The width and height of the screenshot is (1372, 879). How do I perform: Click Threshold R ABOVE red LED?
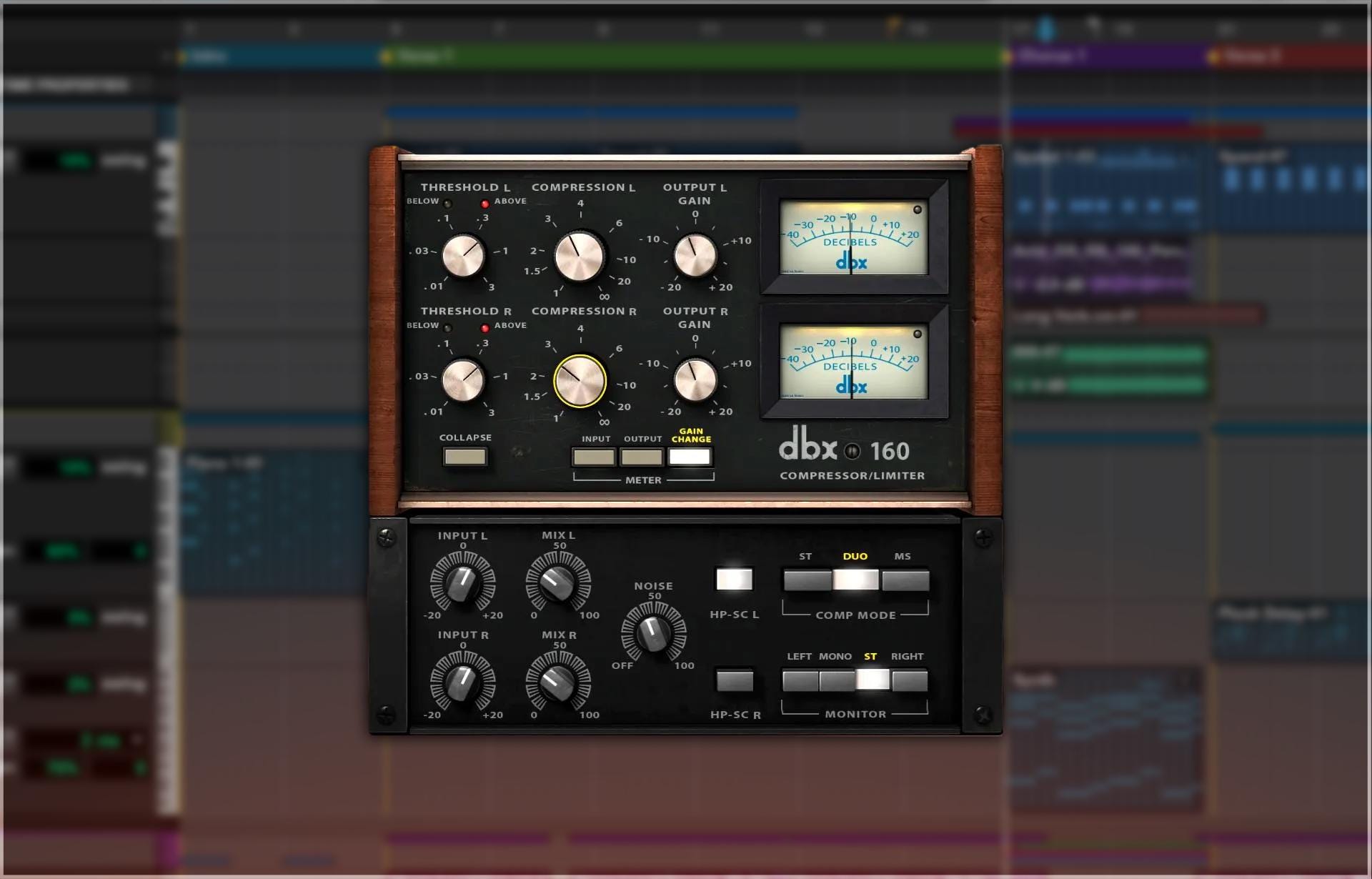pos(485,328)
